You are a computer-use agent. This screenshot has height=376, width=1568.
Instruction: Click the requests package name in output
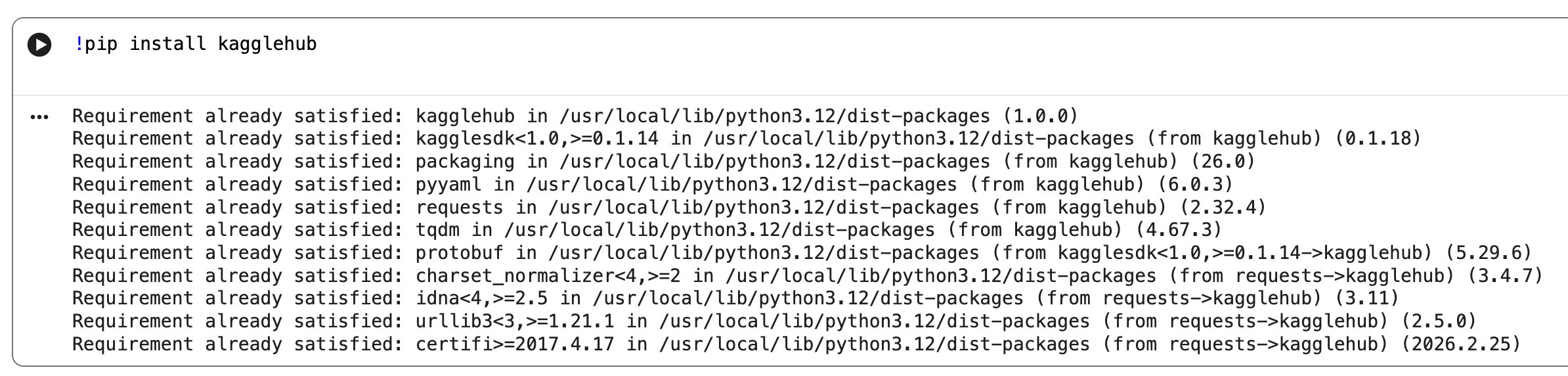click(460, 207)
